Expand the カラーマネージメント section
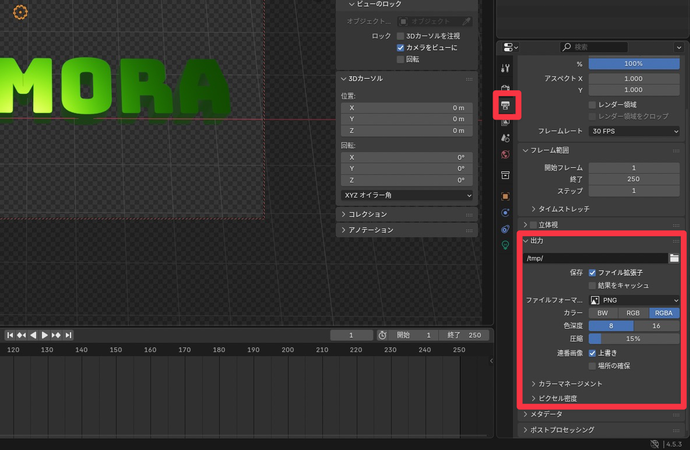The width and height of the screenshot is (690, 450). coord(570,383)
